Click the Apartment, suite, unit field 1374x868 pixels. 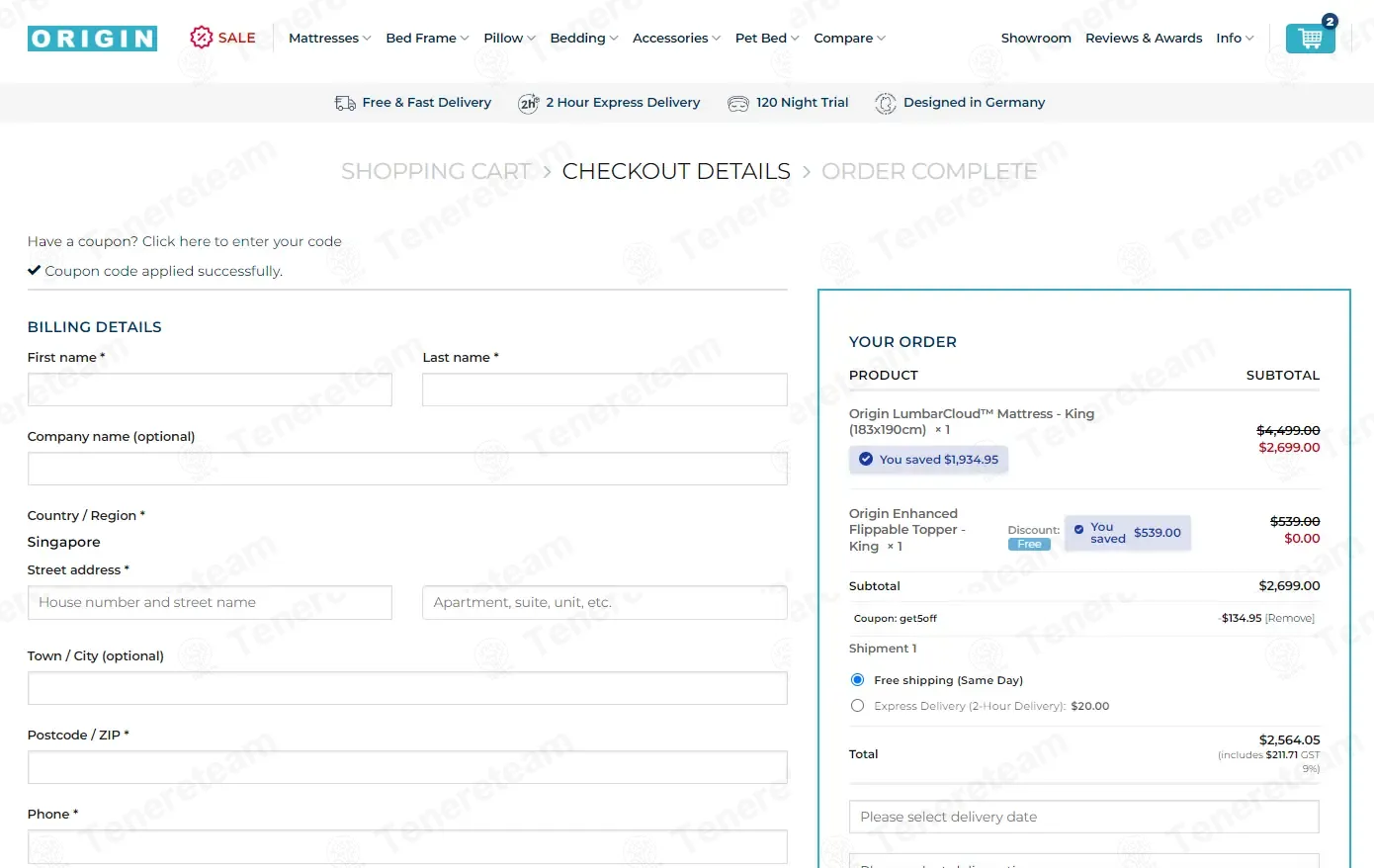point(605,602)
